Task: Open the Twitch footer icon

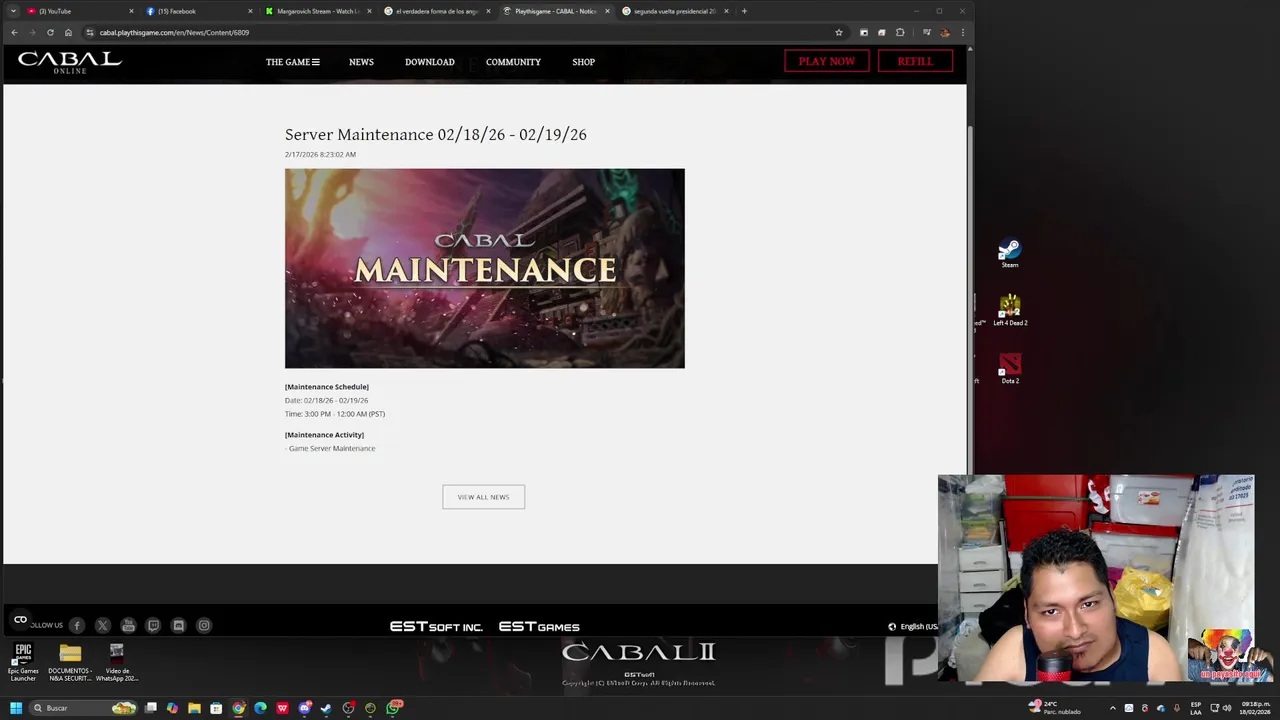Action: click(153, 625)
